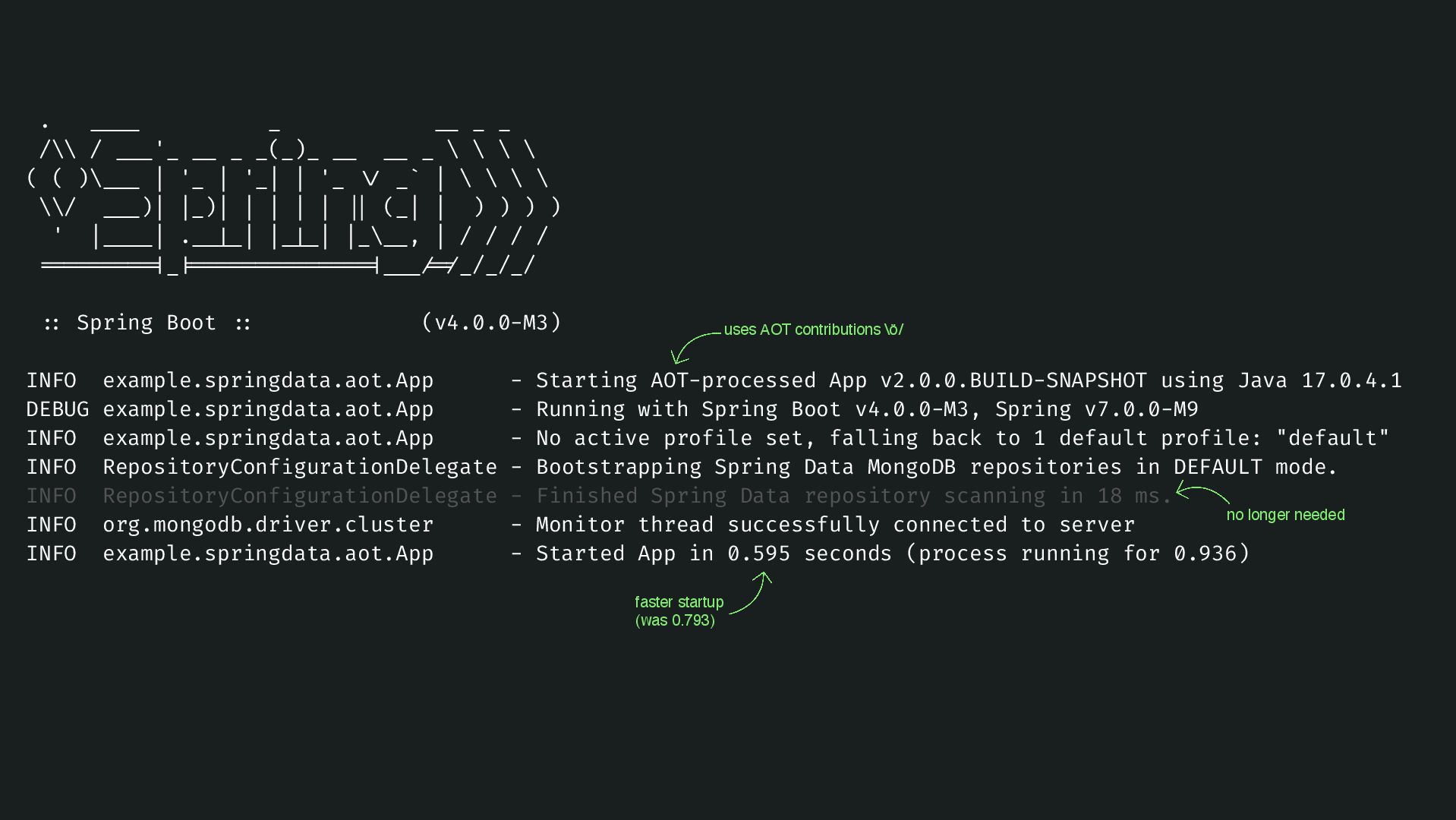Click the arrow pointing up at 0.595
The height and width of the screenshot is (820, 1456).
pyautogui.click(x=752, y=592)
